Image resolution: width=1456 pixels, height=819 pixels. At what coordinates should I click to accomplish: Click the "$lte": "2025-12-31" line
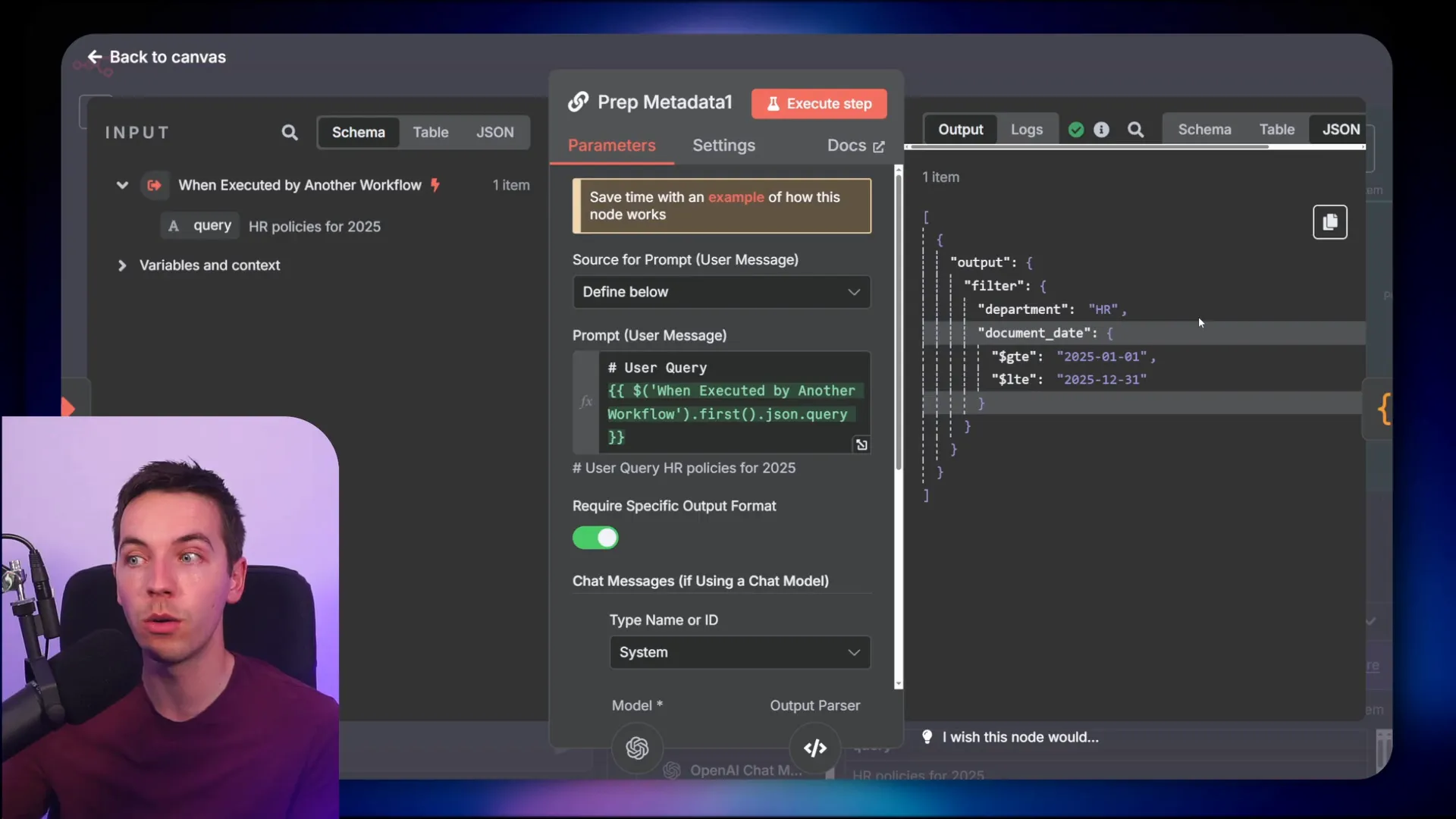(1069, 379)
